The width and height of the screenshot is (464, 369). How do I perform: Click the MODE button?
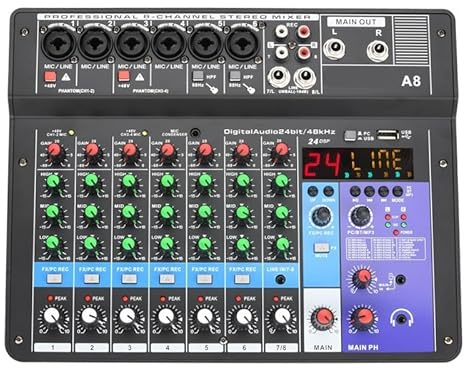point(397,191)
